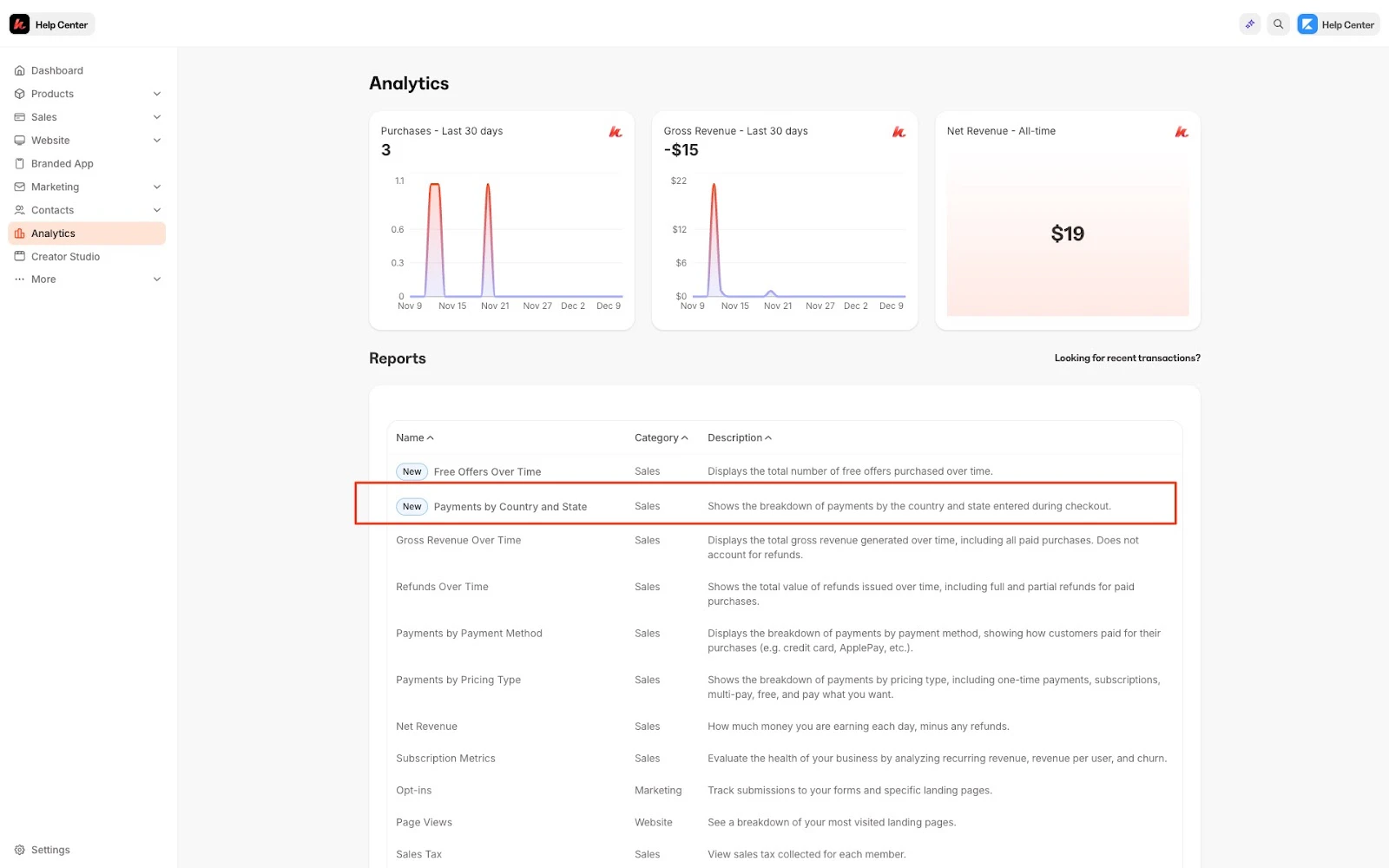Screen dimensions: 1389x868
Task: Open the Net Revenue report
Action: point(426,727)
